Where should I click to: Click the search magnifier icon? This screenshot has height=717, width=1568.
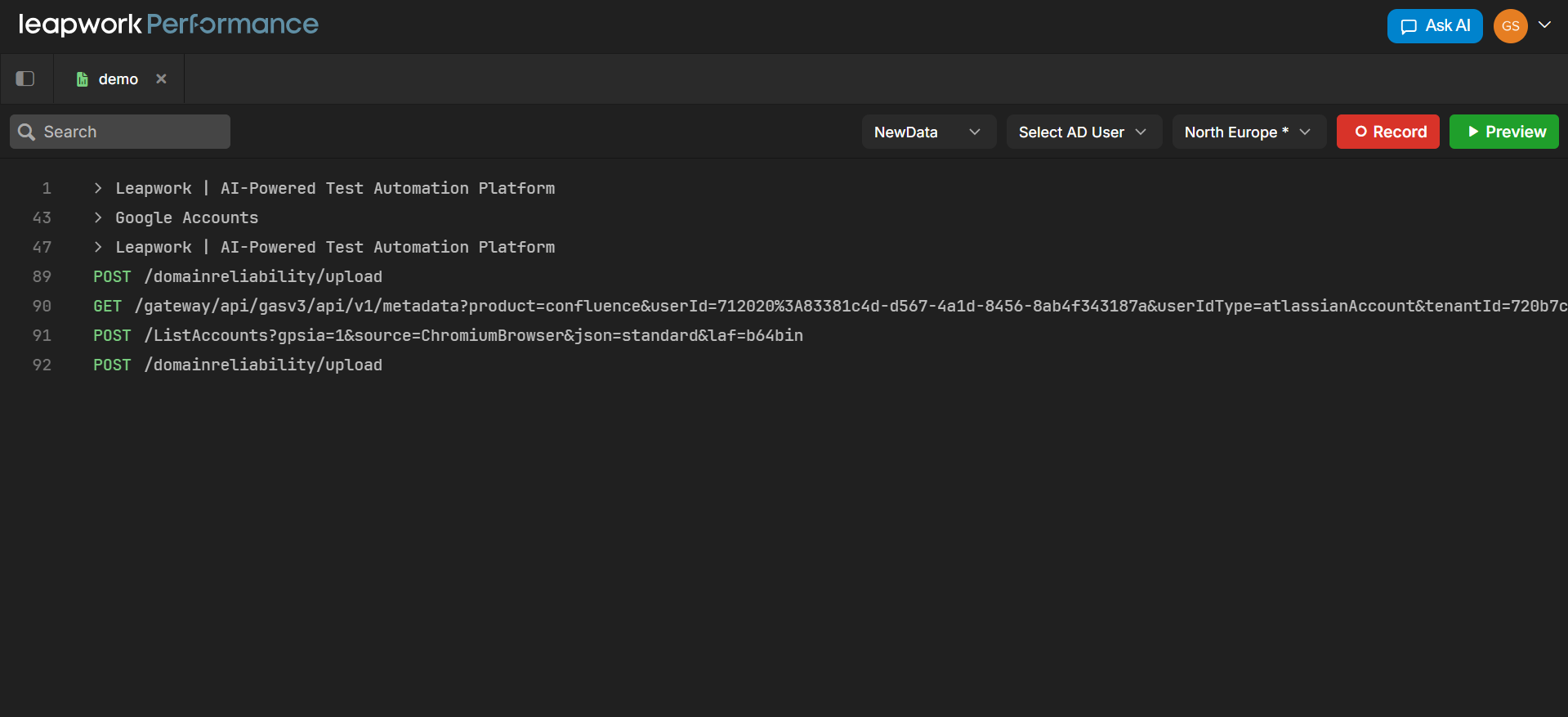[x=26, y=132]
